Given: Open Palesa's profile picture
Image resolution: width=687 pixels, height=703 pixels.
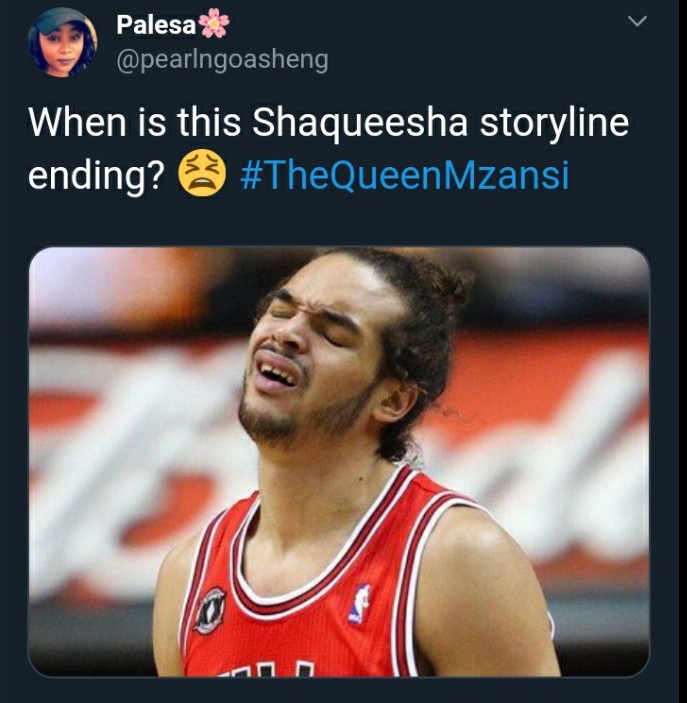Looking at the screenshot, I should coord(62,43).
